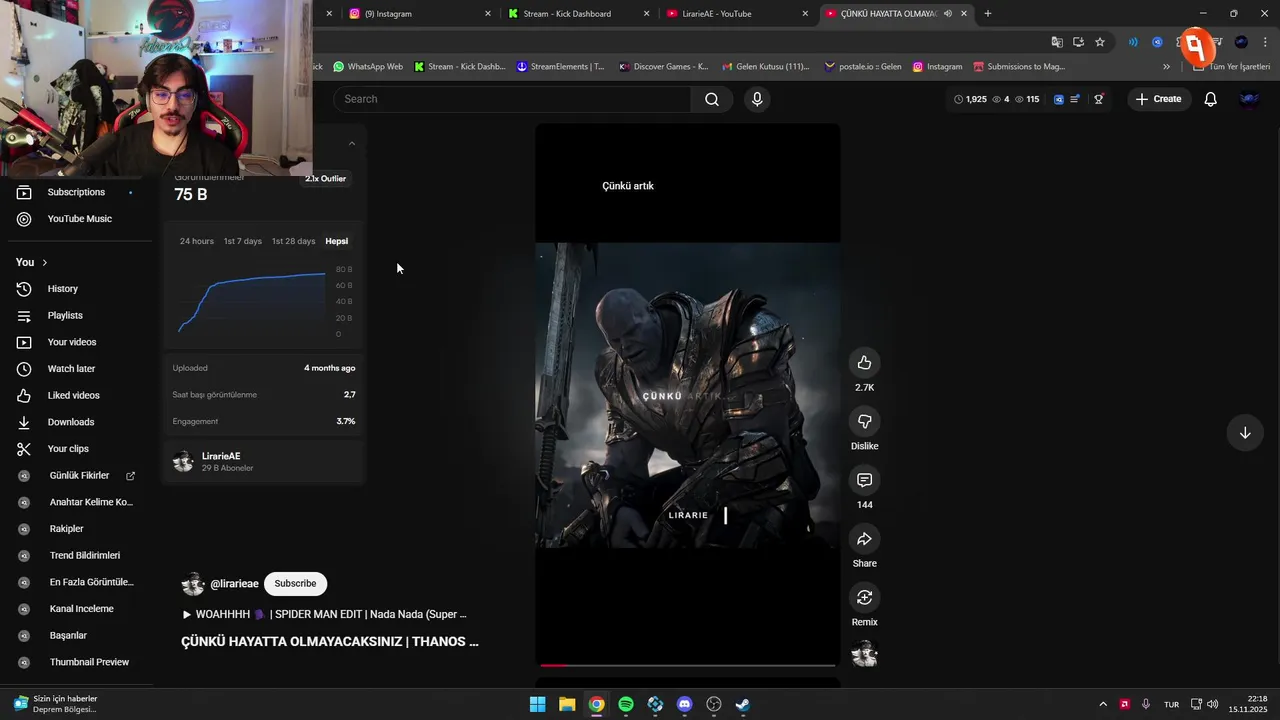Open the Chrome profile avatar
This screenshot has width=1280, height=720.
[x=1241, y=42]
